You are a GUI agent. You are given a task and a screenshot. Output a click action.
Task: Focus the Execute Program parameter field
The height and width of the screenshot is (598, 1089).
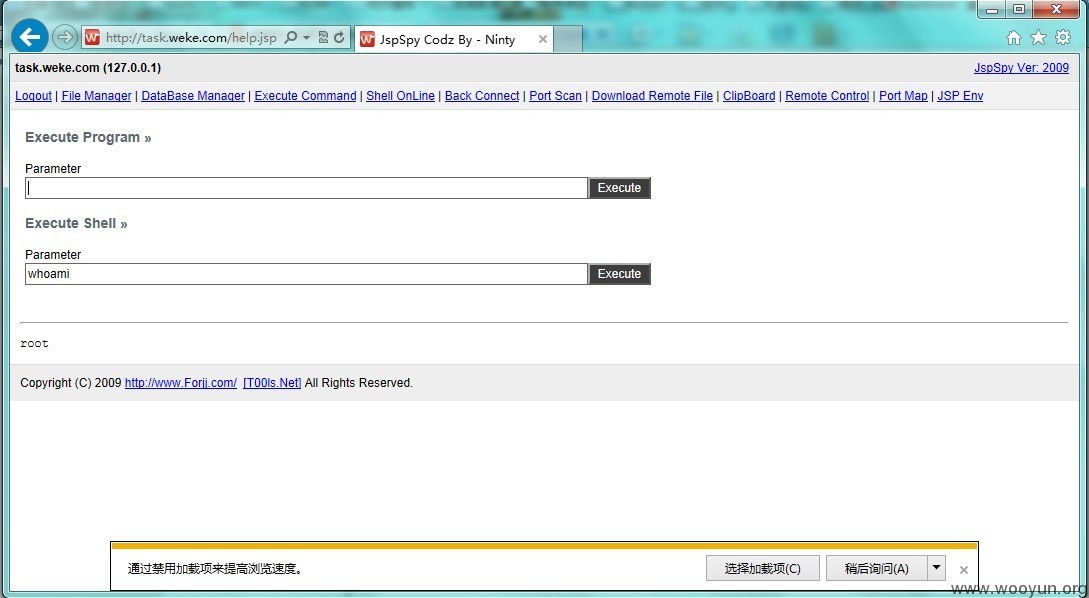click(x=307, y=188)
